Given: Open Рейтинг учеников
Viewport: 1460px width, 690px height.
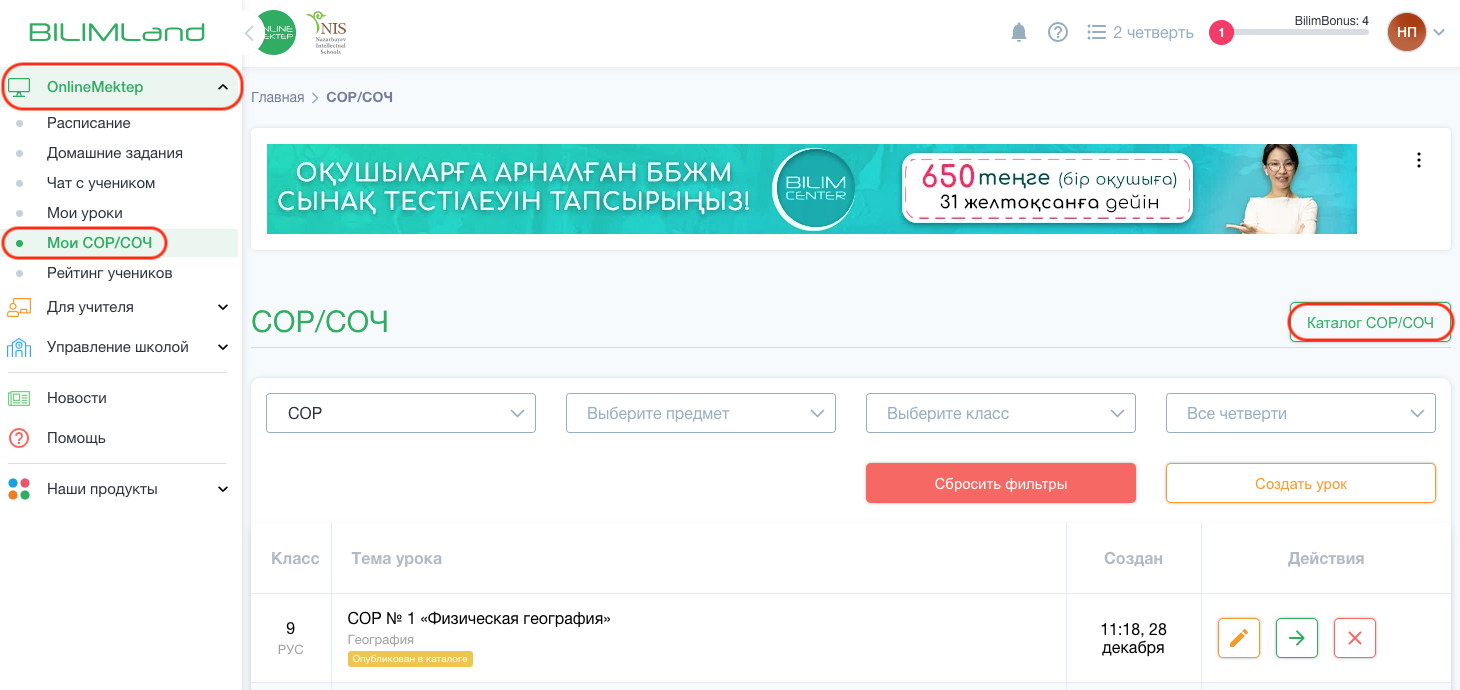Looking at the screenshot, I should [x=110, y=273].
